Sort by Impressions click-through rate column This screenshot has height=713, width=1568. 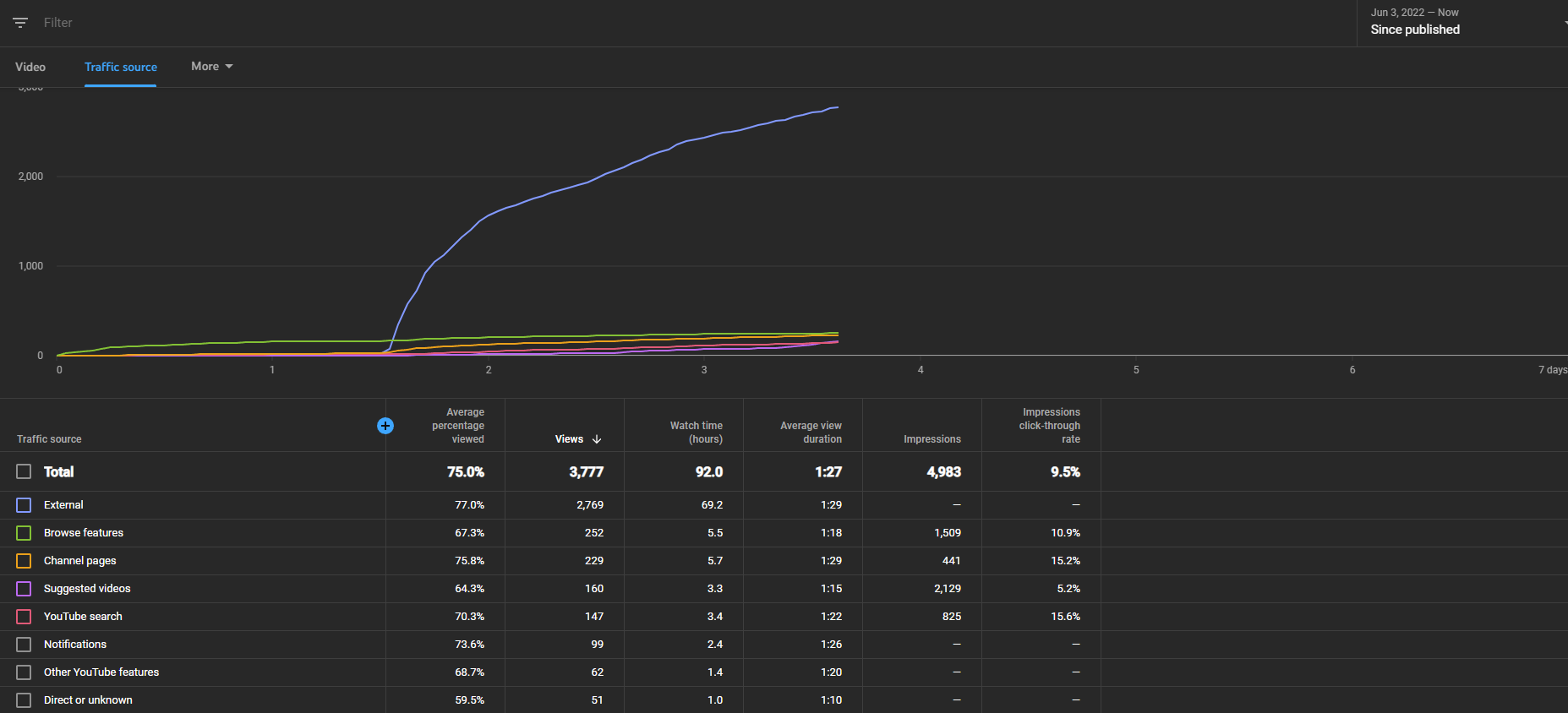(x=1049, y=426)
